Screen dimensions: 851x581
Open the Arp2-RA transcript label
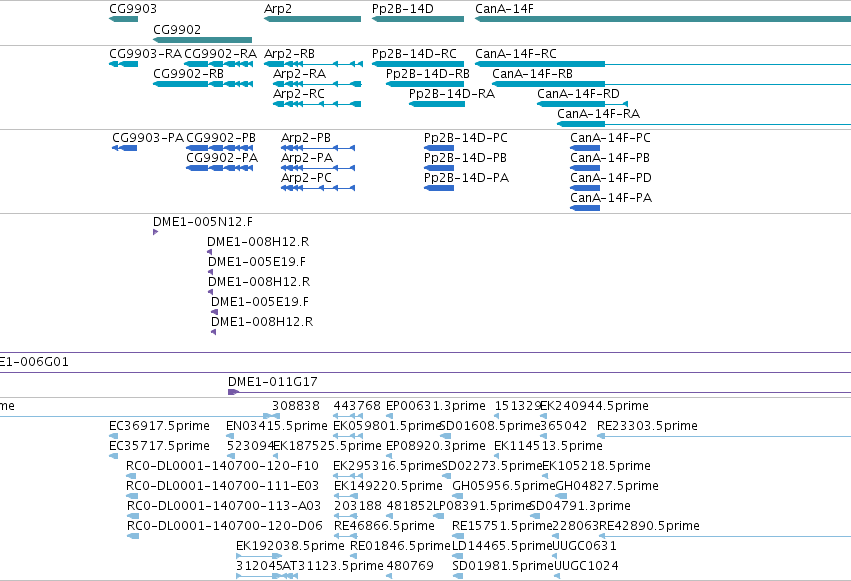pos(300,74)
